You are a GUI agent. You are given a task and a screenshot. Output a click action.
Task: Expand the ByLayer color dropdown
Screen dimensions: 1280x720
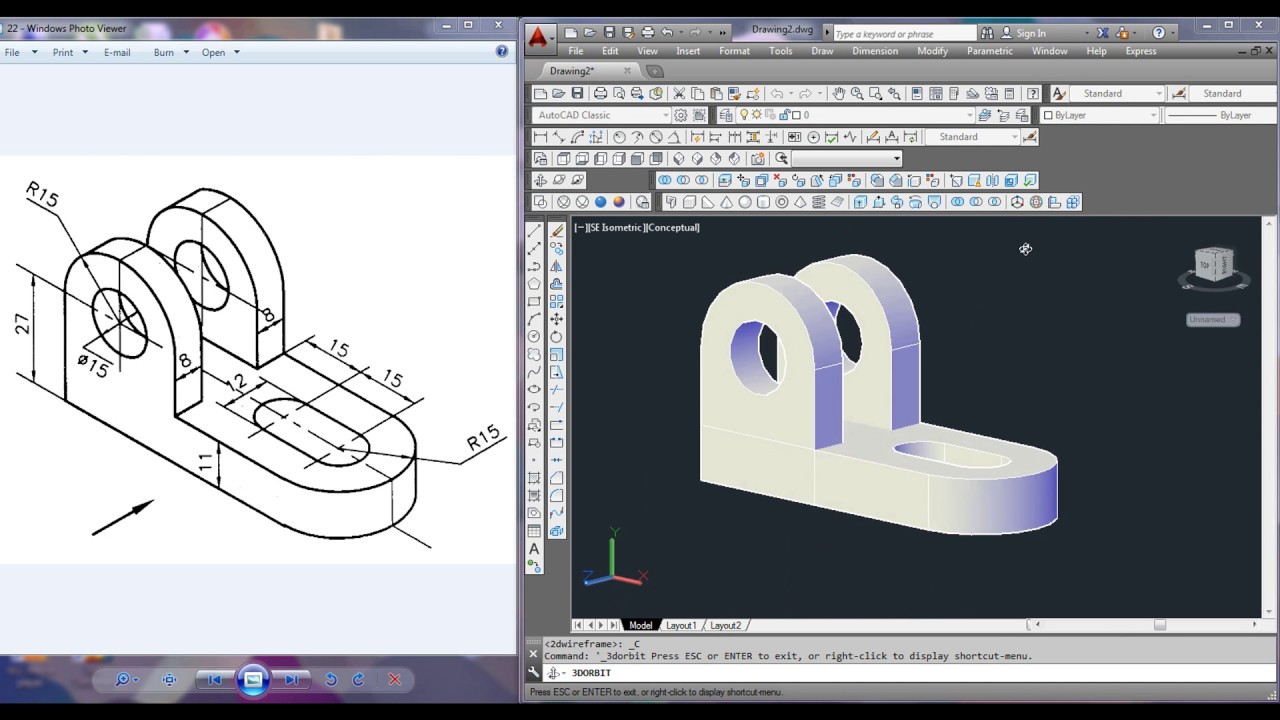click(x=1153, y=115)
